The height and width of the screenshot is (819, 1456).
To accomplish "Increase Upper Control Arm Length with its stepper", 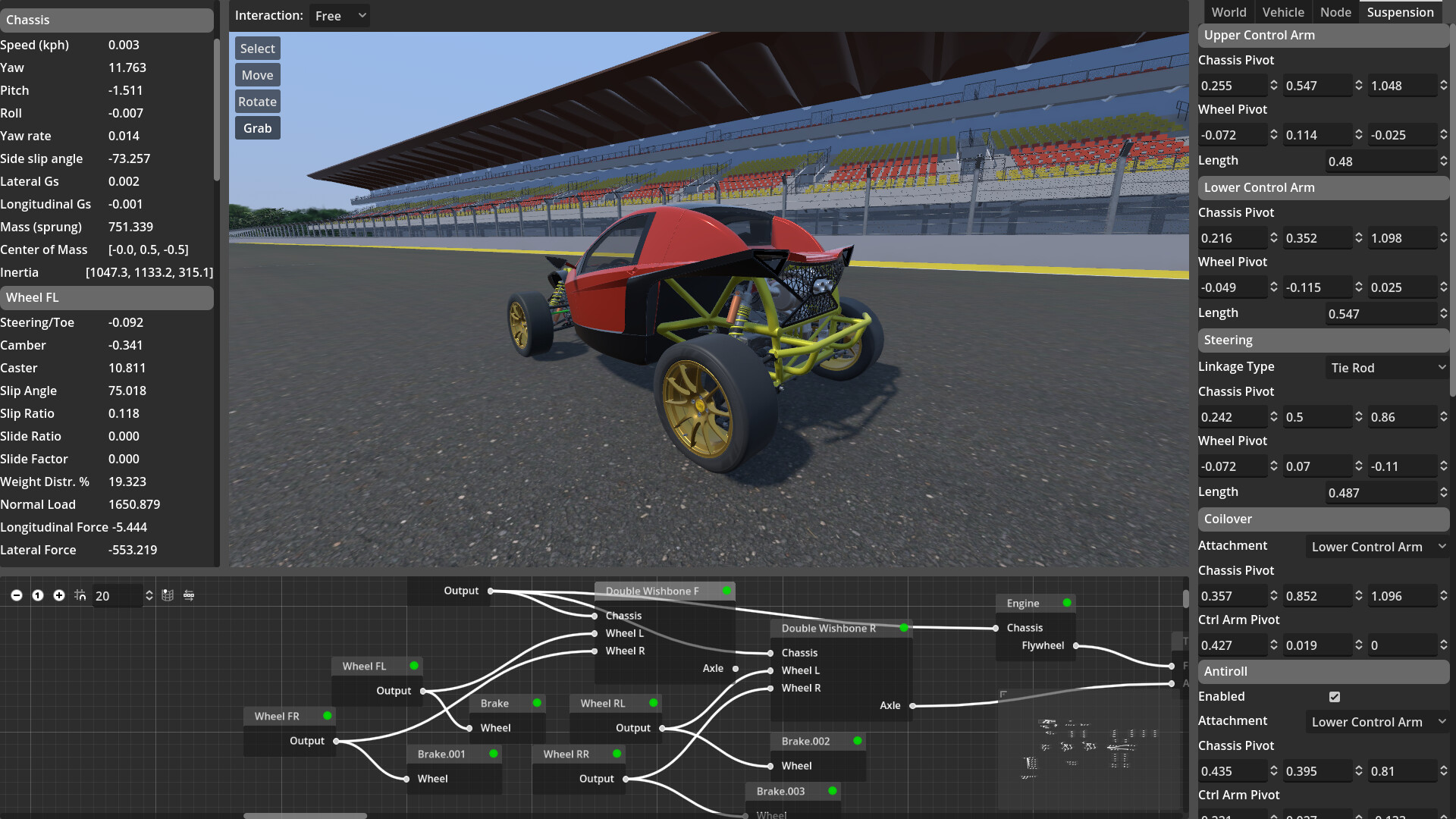I will tap(1445, 158).
